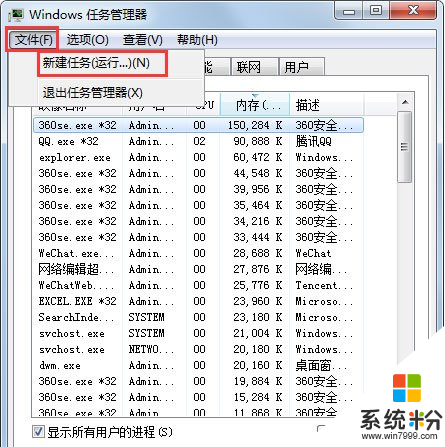The image size is (445, 447).
Task: Select the dwm.exe process row
Action: 198,365
